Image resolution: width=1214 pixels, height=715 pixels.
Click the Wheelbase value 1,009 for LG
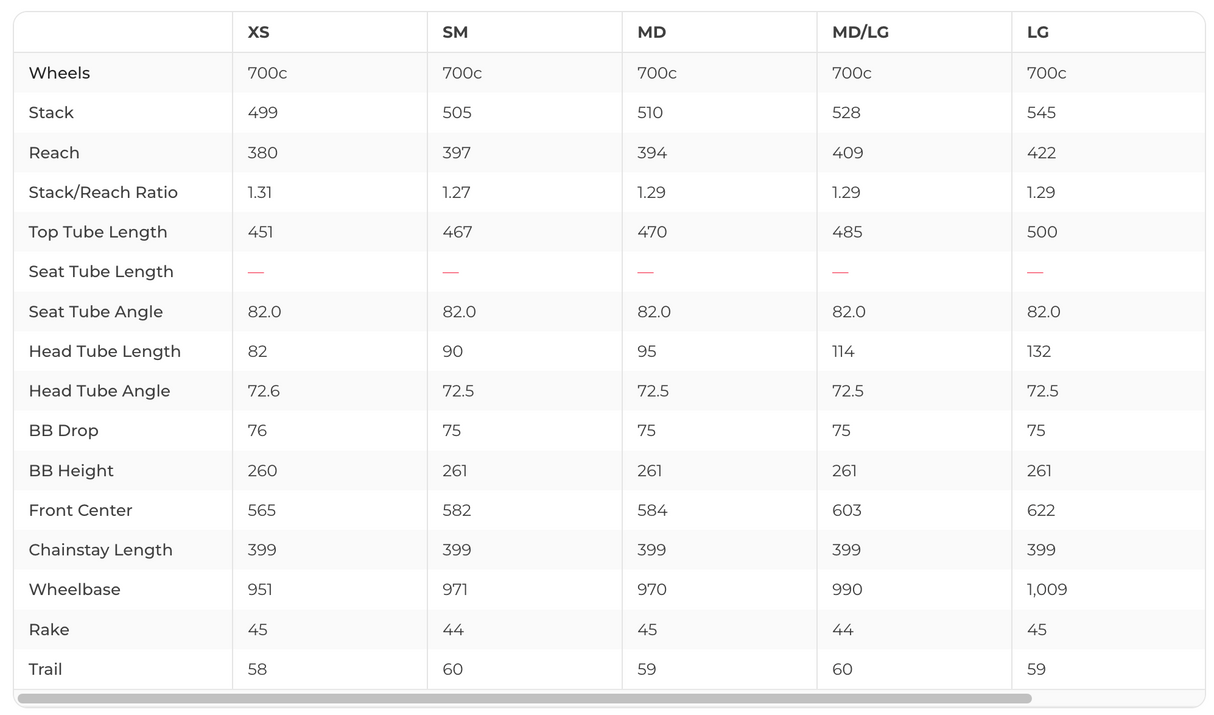click(x=1047, y=590)
